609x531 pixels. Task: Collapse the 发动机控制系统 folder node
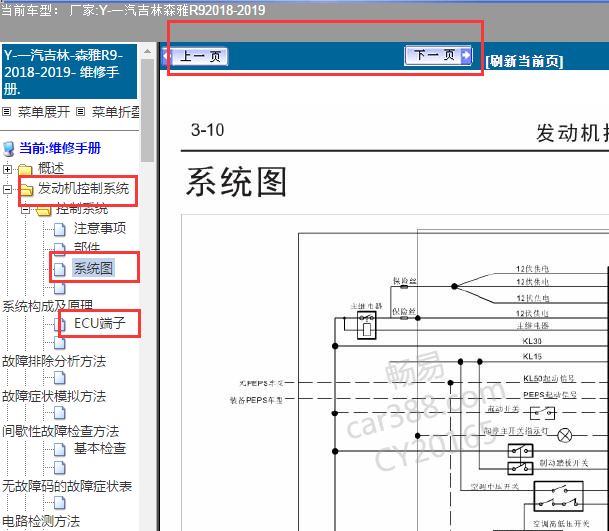pyautogui.click(x=7, y=190)
